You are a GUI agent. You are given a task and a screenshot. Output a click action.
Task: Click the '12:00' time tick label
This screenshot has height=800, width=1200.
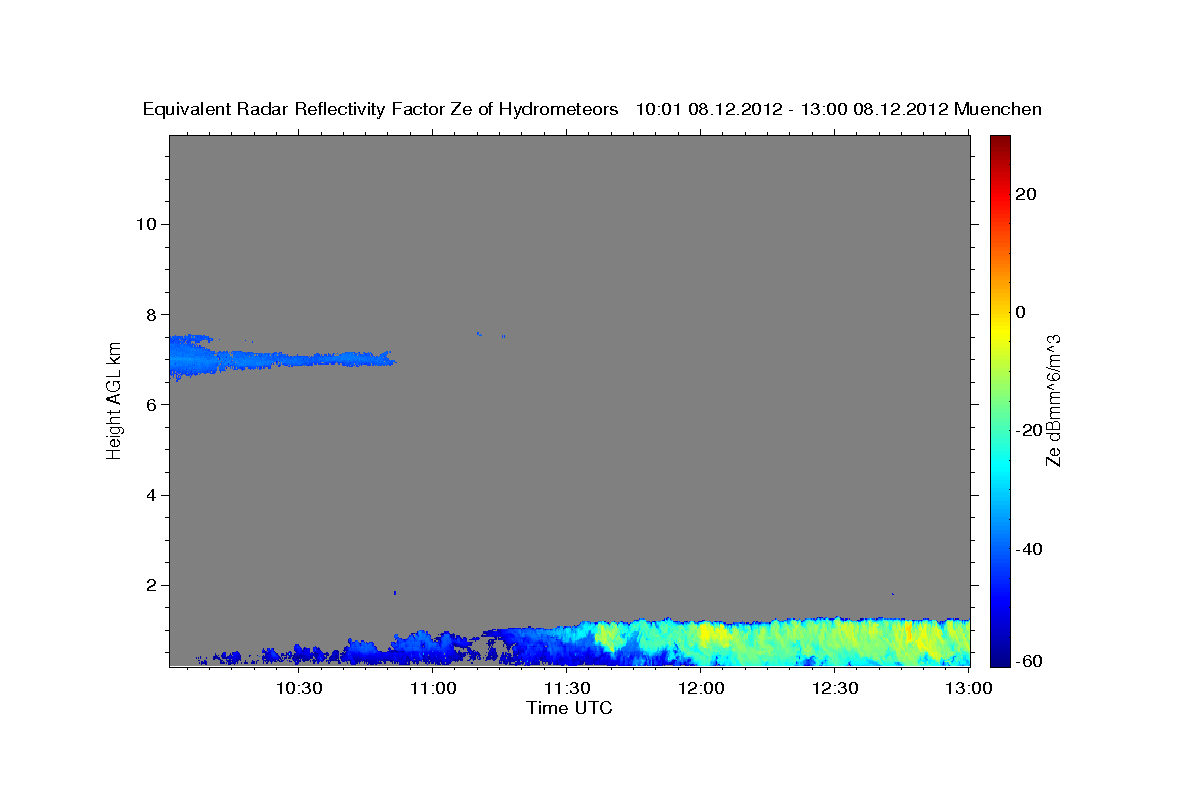tap(701, 688)
